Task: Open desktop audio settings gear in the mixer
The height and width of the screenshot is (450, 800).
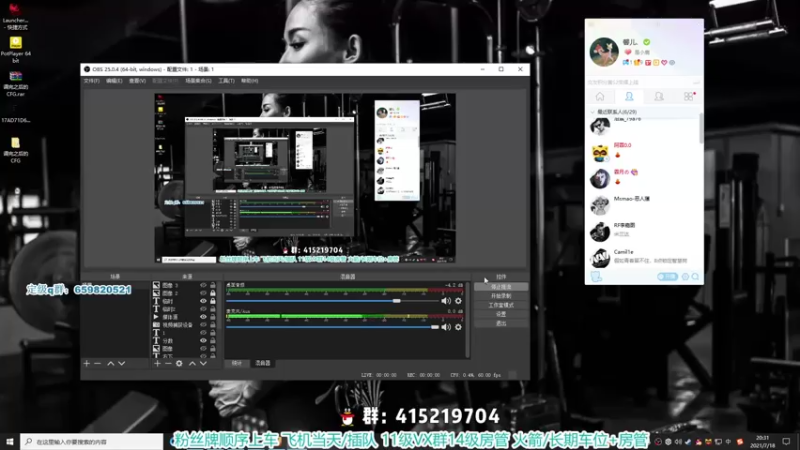Action: point(458,301)
